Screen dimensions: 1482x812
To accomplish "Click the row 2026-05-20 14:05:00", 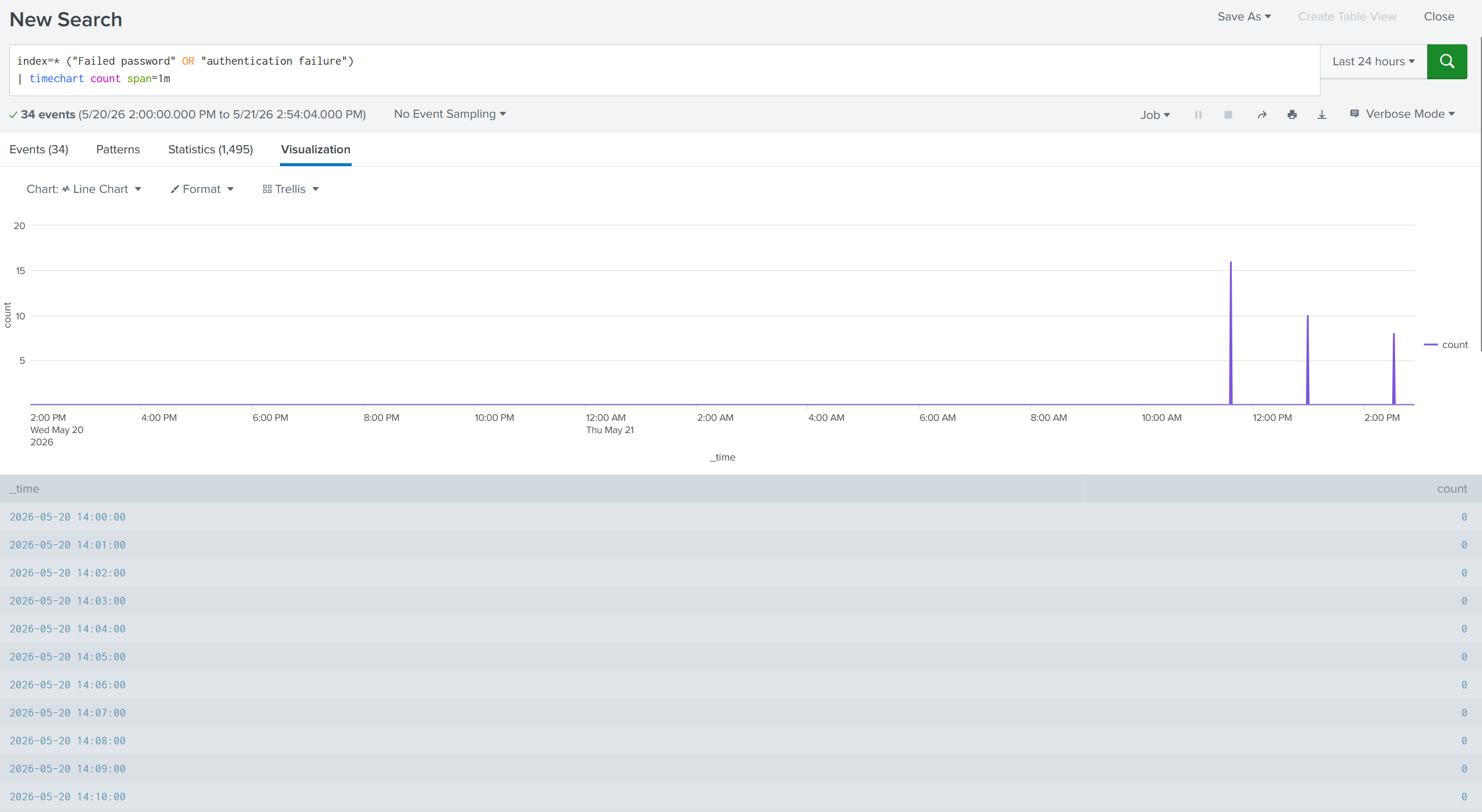I will (741, 656).
